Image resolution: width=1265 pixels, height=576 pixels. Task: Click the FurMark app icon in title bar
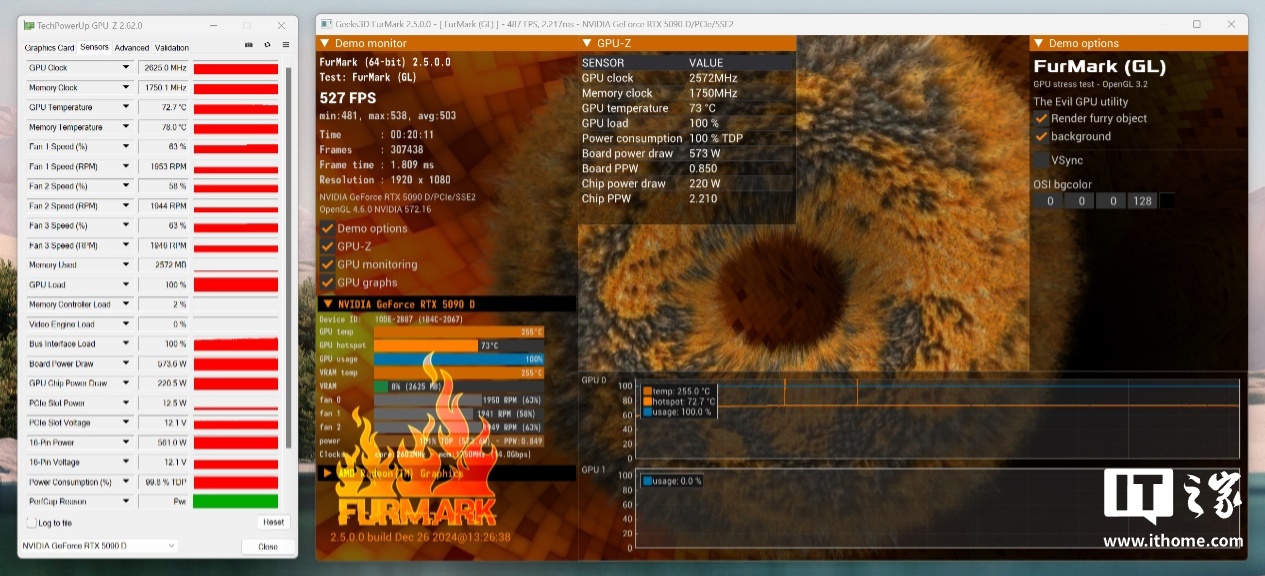[326, 23]
